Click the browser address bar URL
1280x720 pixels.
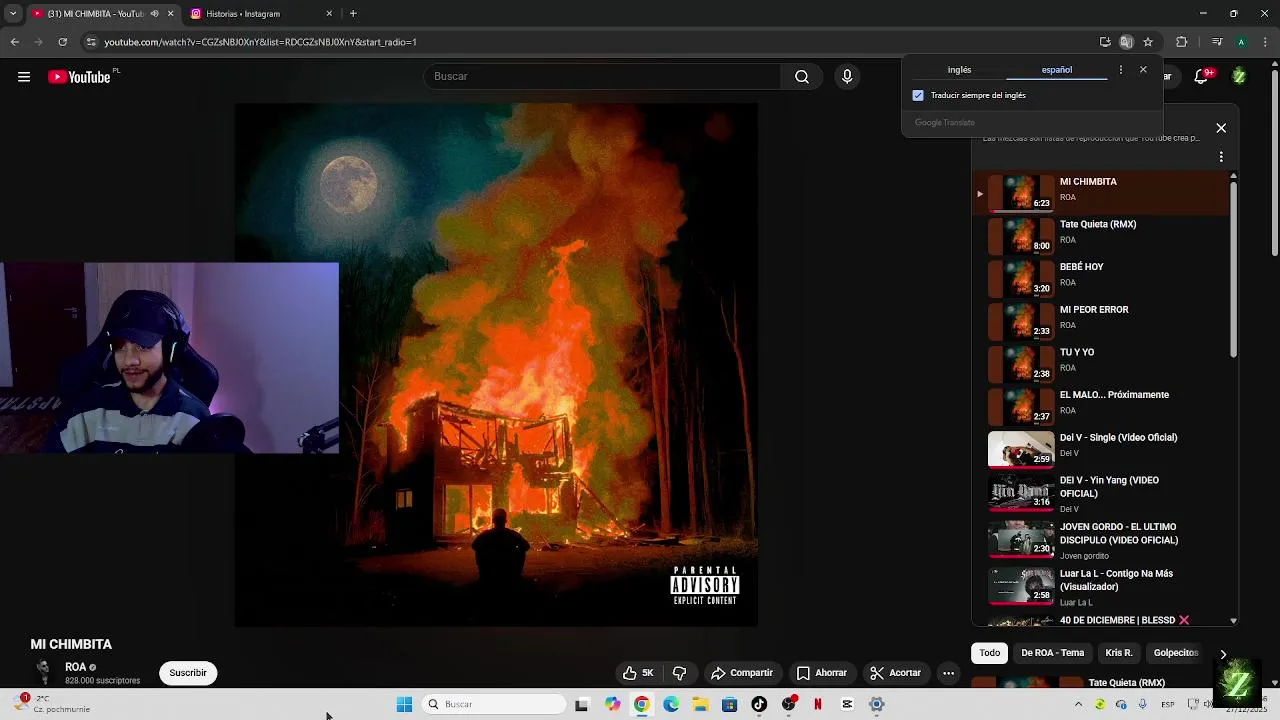coord(260,42)
